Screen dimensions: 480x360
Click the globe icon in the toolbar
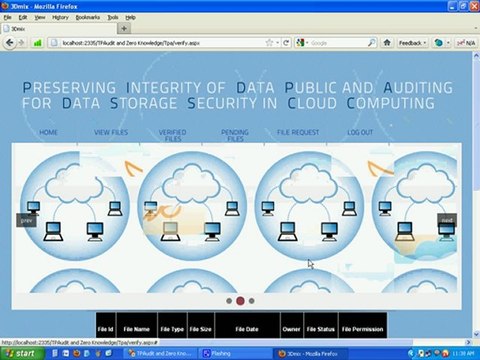438,43
